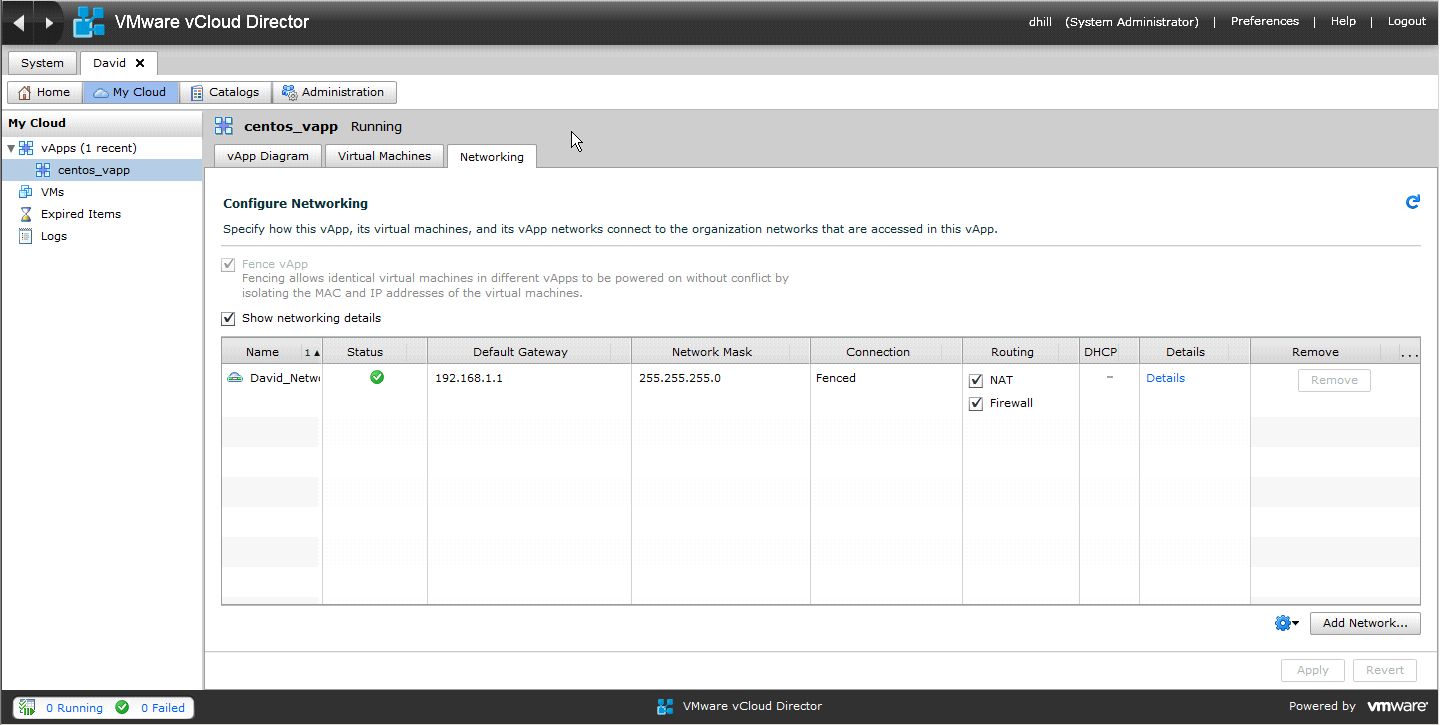The height and width of the screenshot is (725, 1440).
Task: Open Catalogs section
Action: click(x=225, y=92)
